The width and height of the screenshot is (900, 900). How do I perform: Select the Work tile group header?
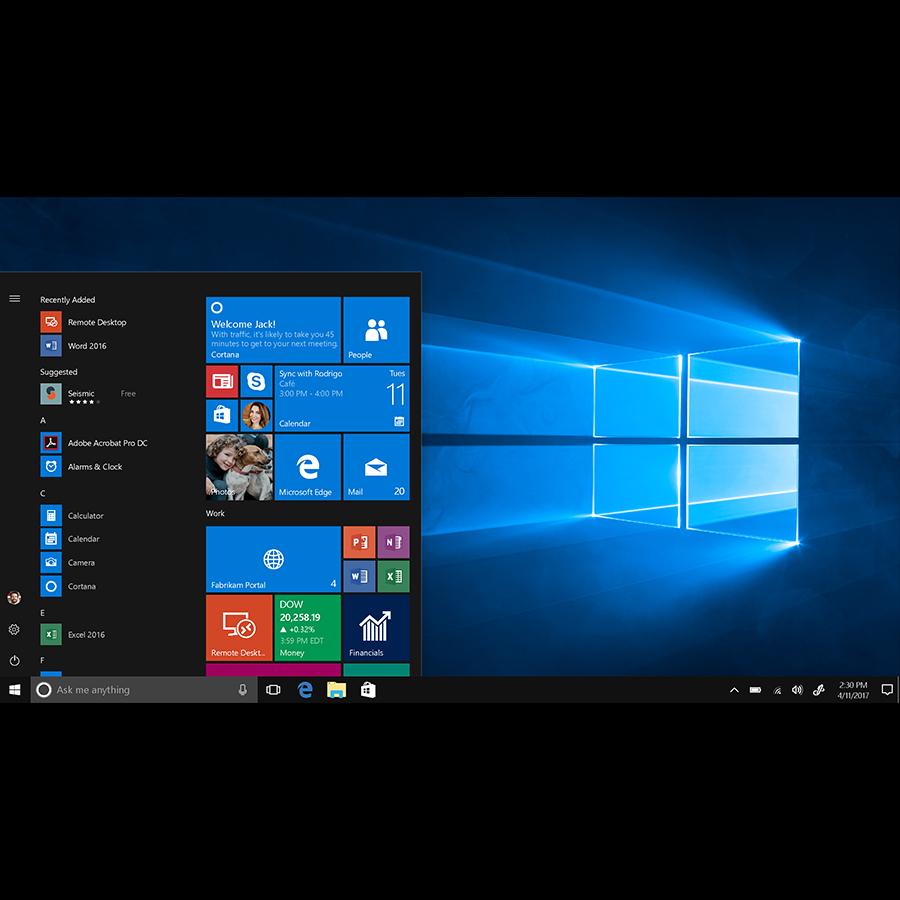pyautogui.click(x=215, y=513)
